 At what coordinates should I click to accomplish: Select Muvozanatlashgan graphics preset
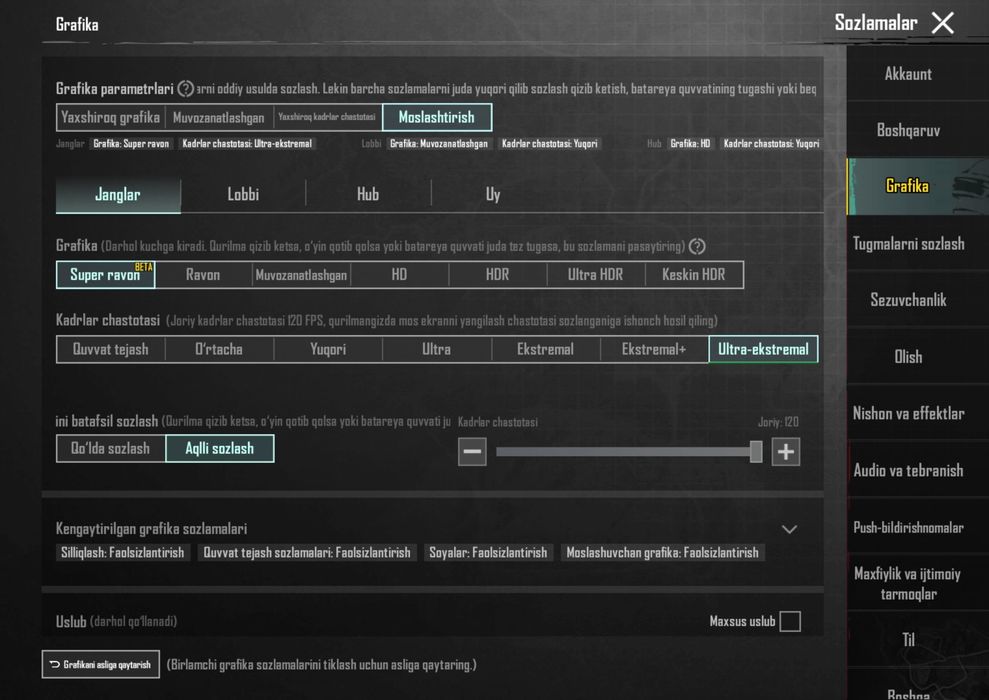click(219, 117)
